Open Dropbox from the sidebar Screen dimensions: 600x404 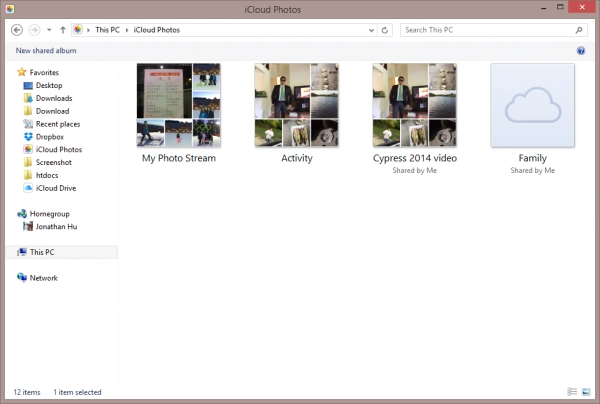[50, 137]
